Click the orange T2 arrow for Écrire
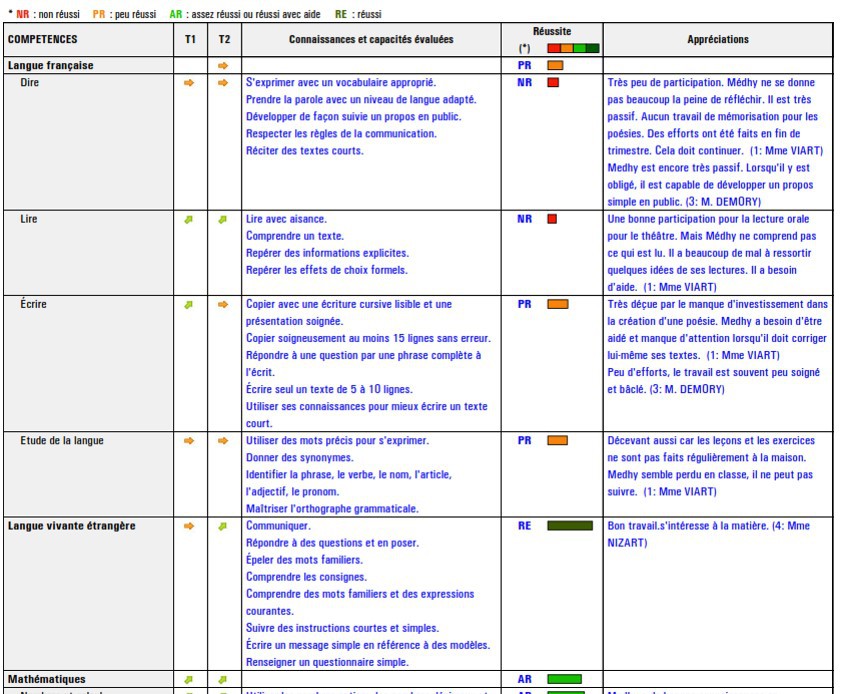The image size is (844, 694). (x=223, y=305)
